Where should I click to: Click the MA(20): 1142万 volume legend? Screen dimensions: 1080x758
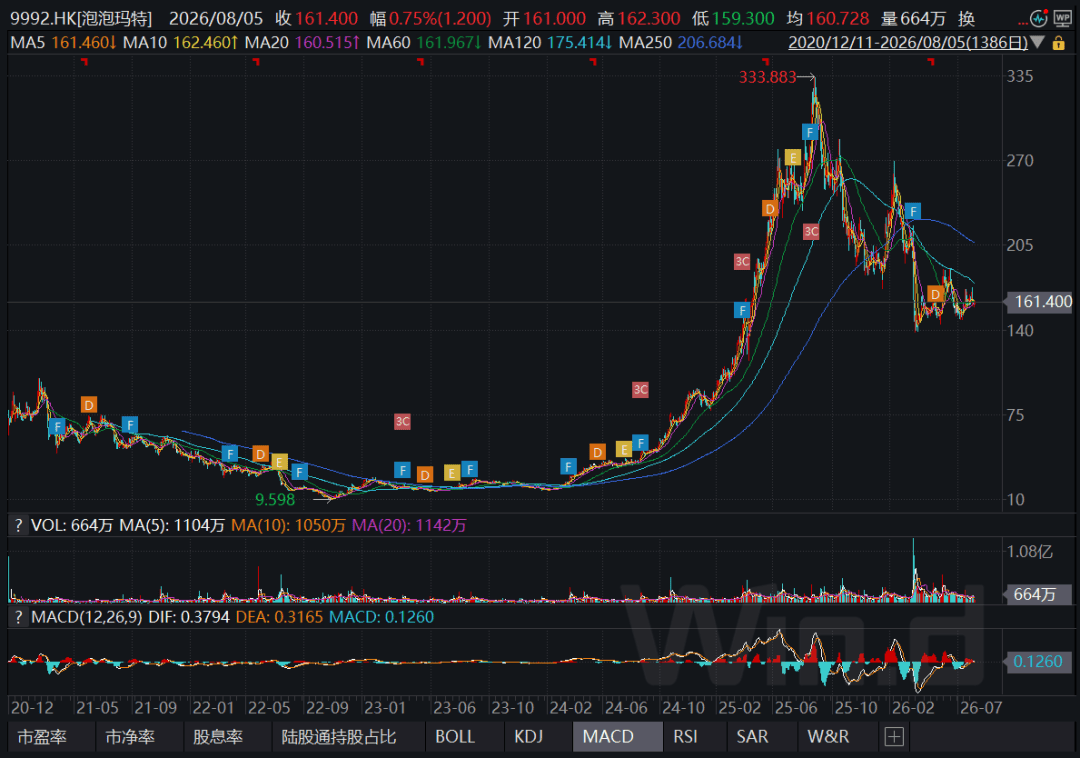coord(409,525)
